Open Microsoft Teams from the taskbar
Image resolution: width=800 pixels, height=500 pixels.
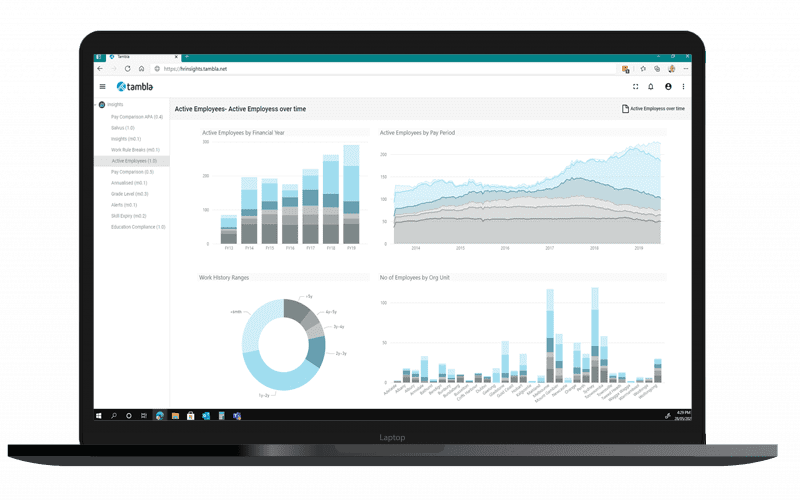tap(237, 416)
